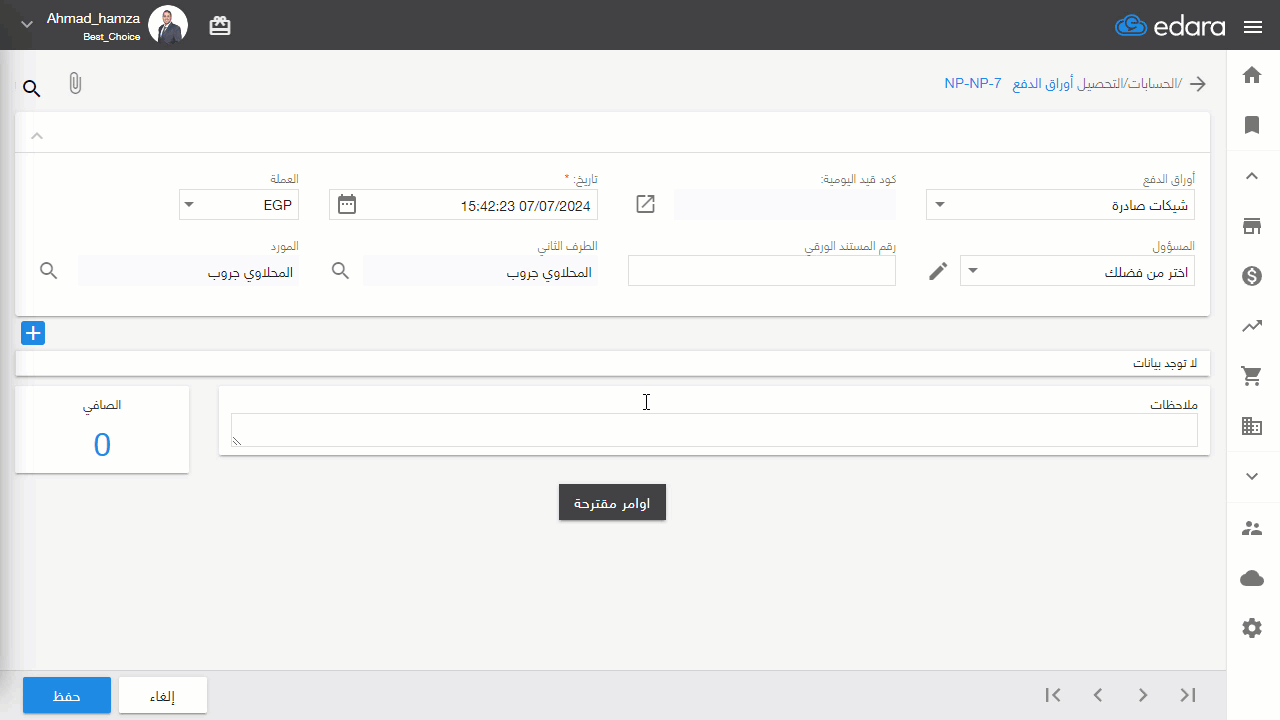Open the NP-NP-7 breadcrumb link
This screenshot has width=1280, height=720.
973,83
